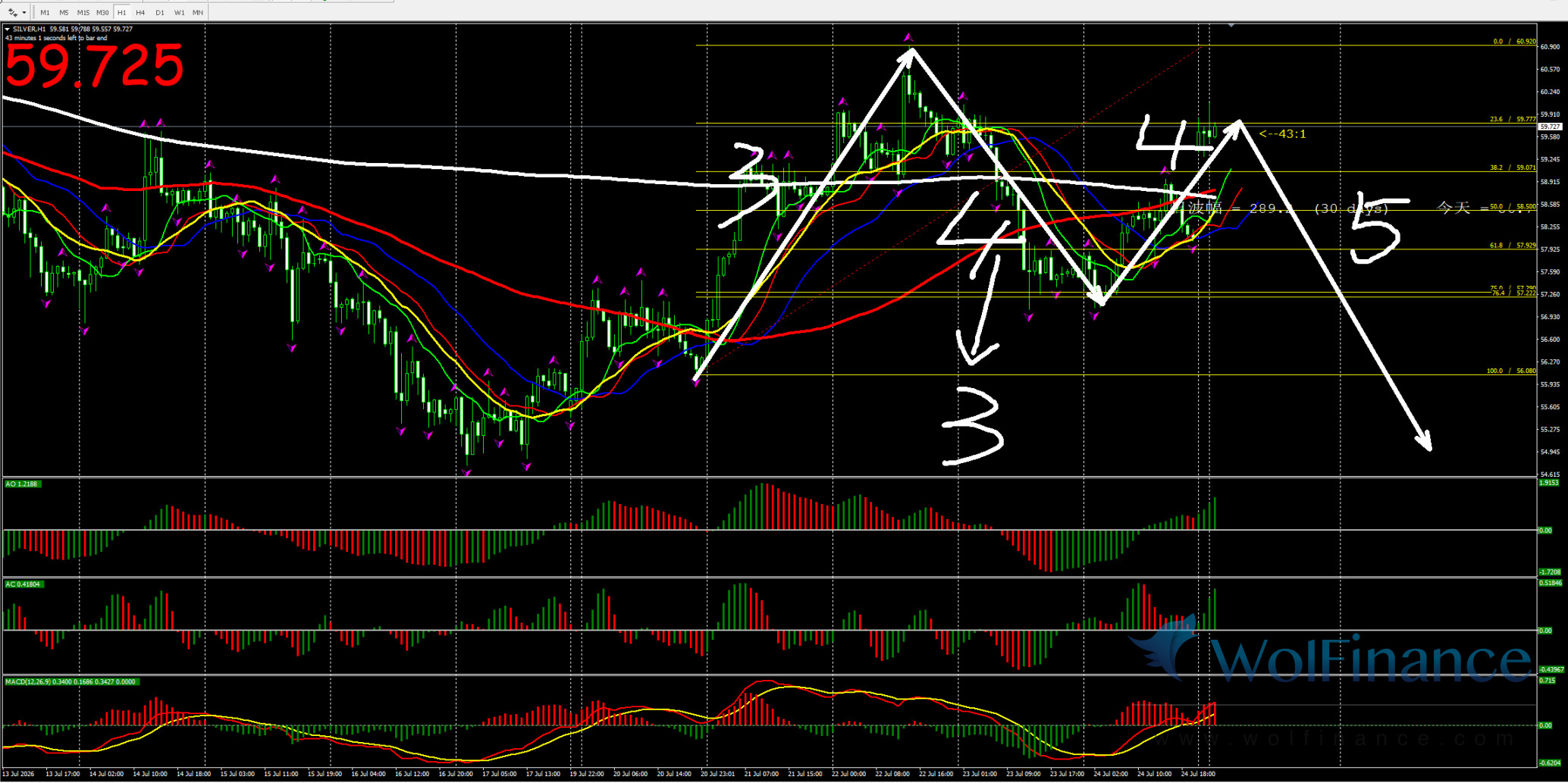
Task: Click the chart shift triangle marker
Action: [1231, 26]
